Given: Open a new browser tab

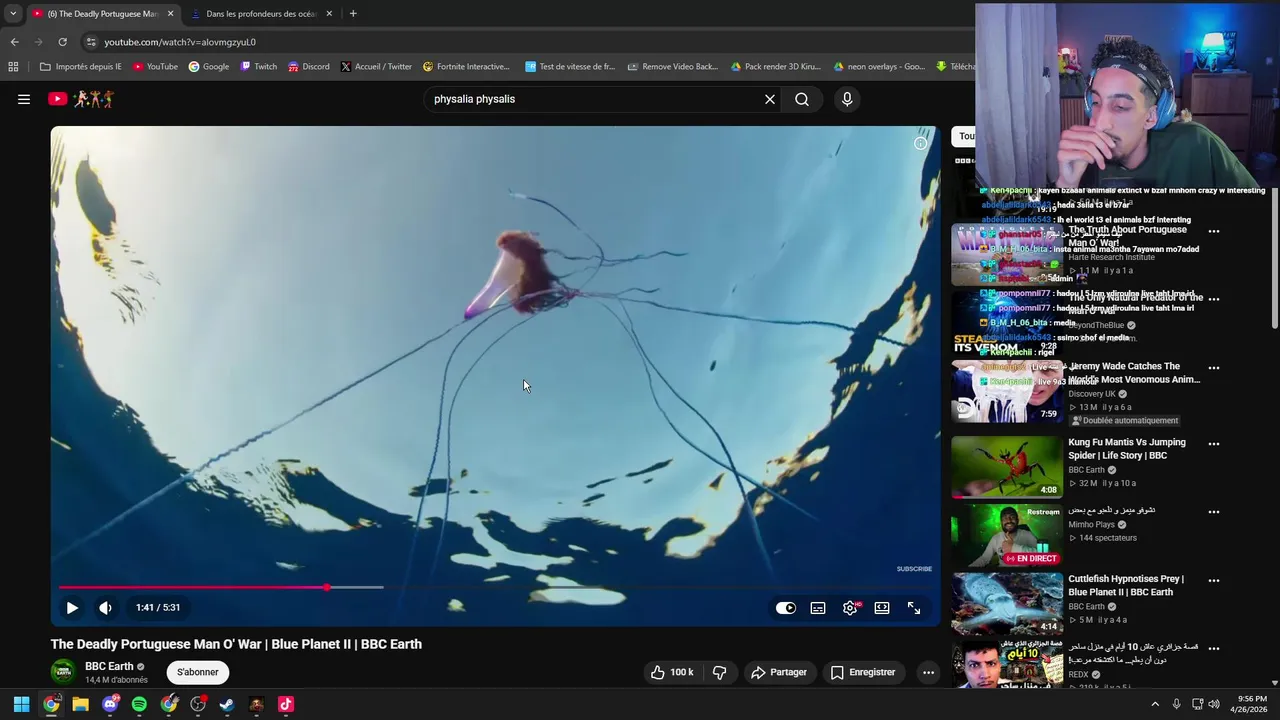Looking at the screenshot, I should (353, 14).
